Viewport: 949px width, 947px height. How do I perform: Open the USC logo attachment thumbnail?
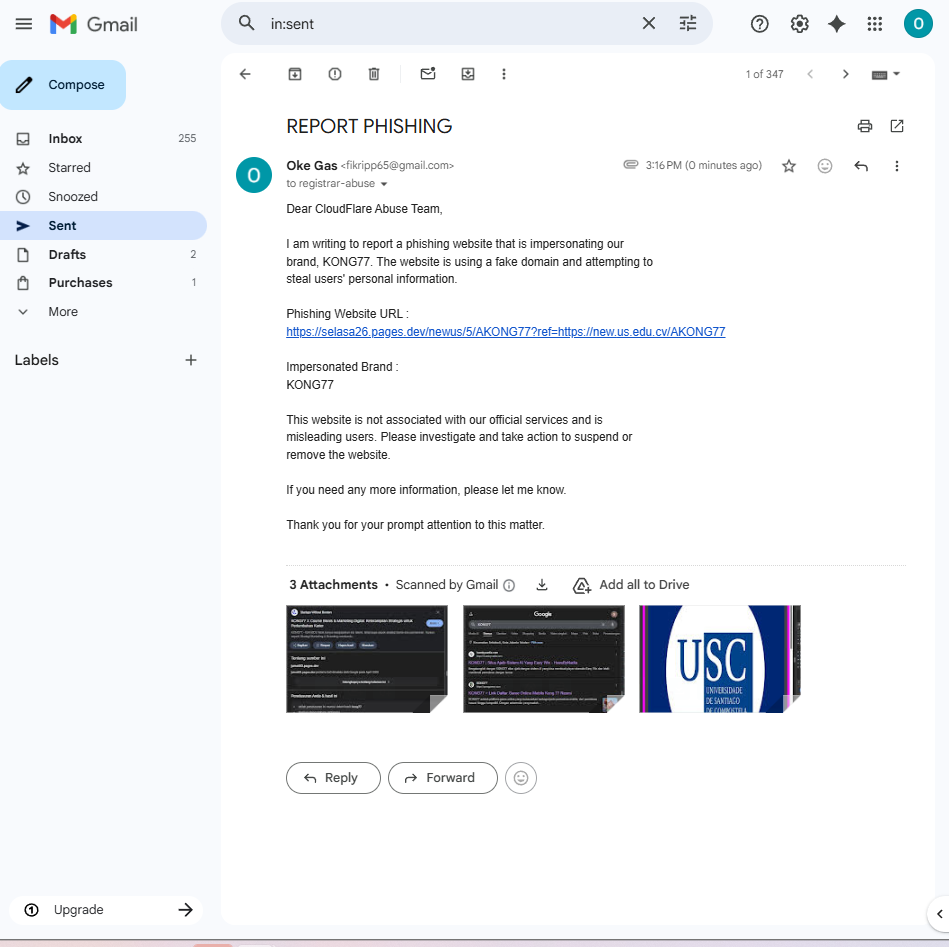720,659
